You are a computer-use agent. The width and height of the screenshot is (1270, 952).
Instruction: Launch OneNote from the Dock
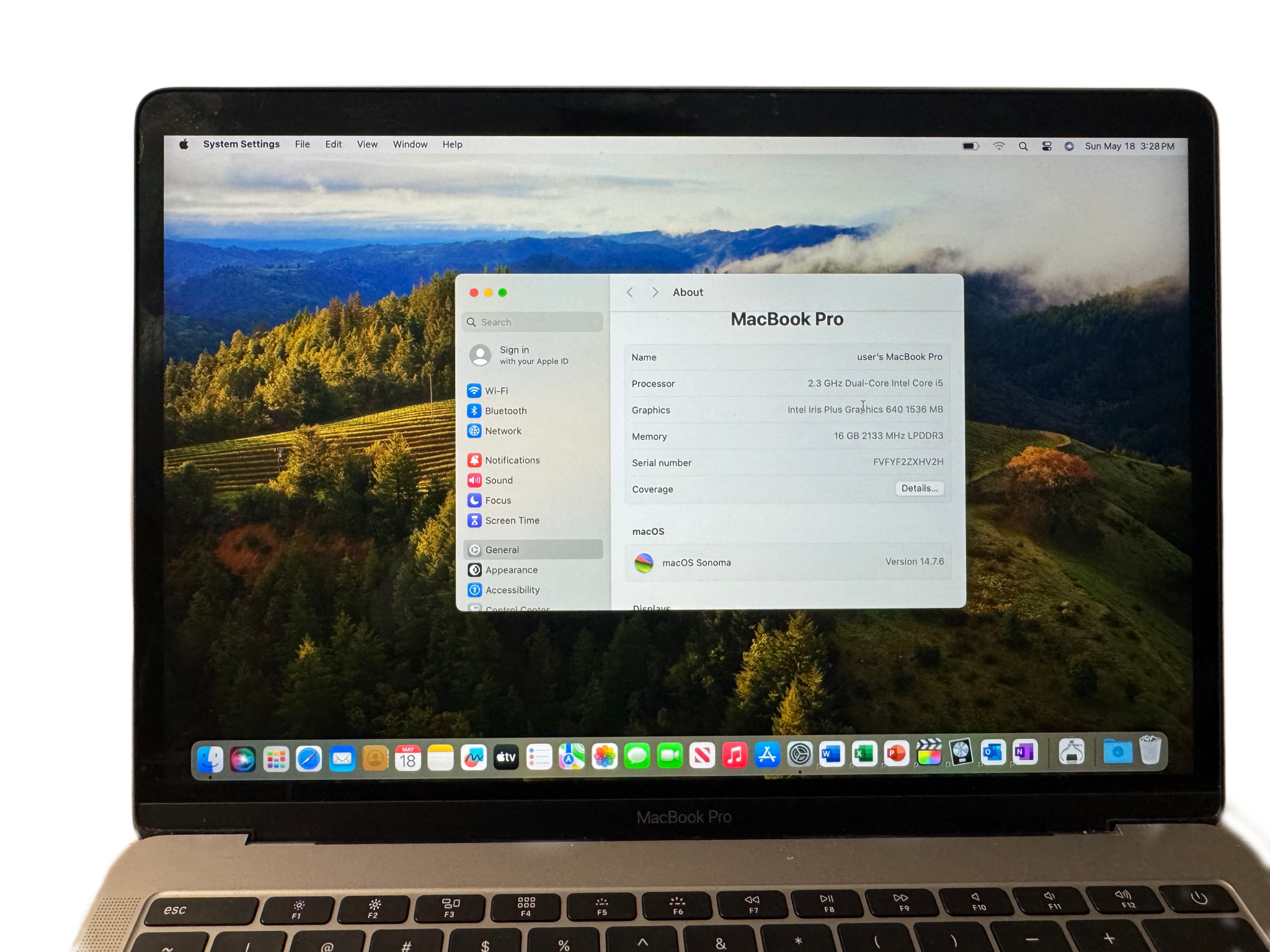1025,752
